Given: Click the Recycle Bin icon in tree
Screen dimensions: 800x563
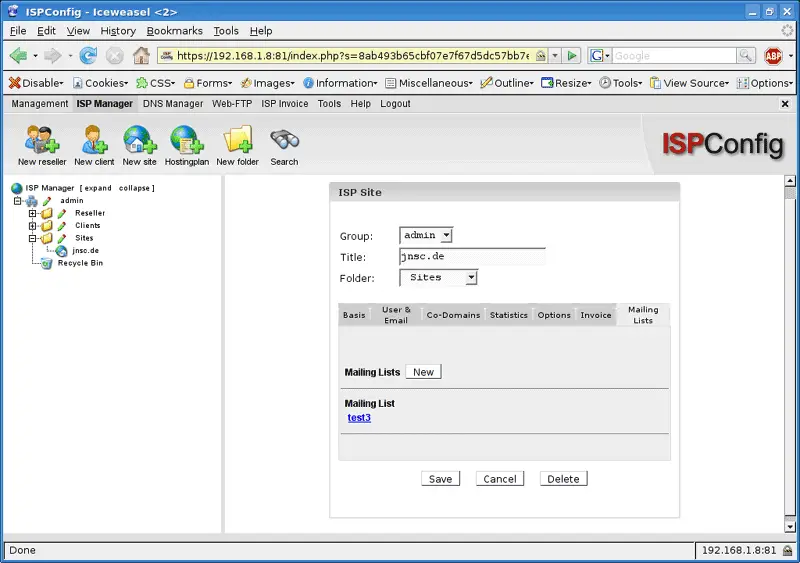Looking at the screenshot, I should point(46,263).
